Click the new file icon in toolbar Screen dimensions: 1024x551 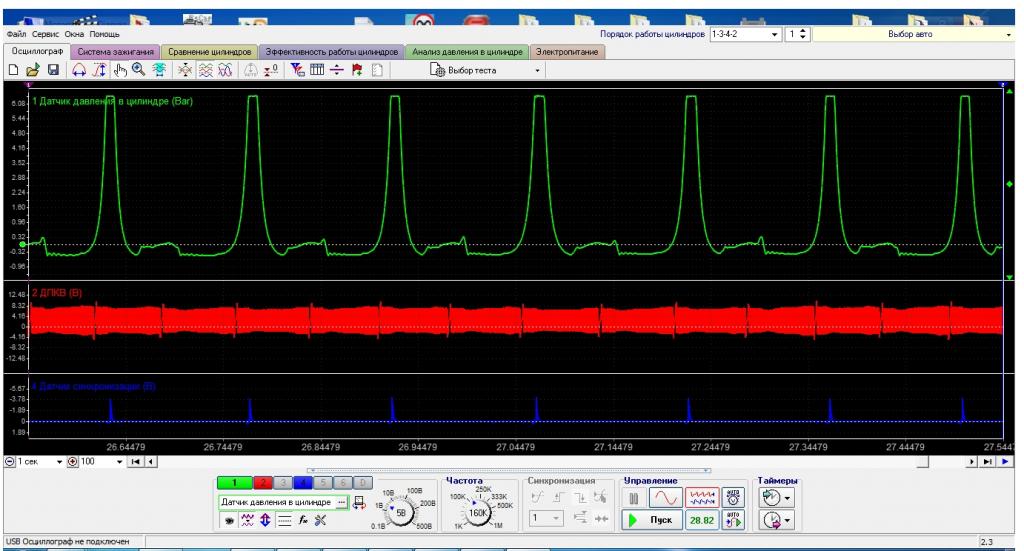tap(13, 70)
